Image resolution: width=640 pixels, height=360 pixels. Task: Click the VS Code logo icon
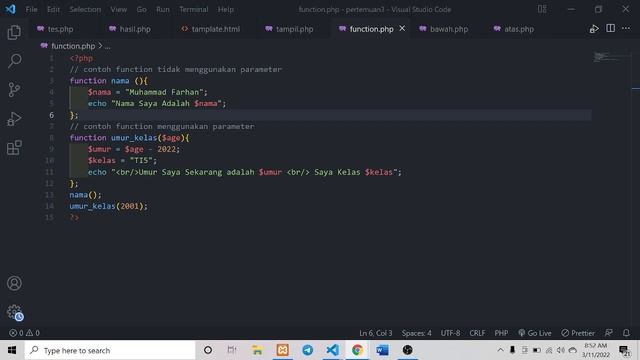pos(10,9)
